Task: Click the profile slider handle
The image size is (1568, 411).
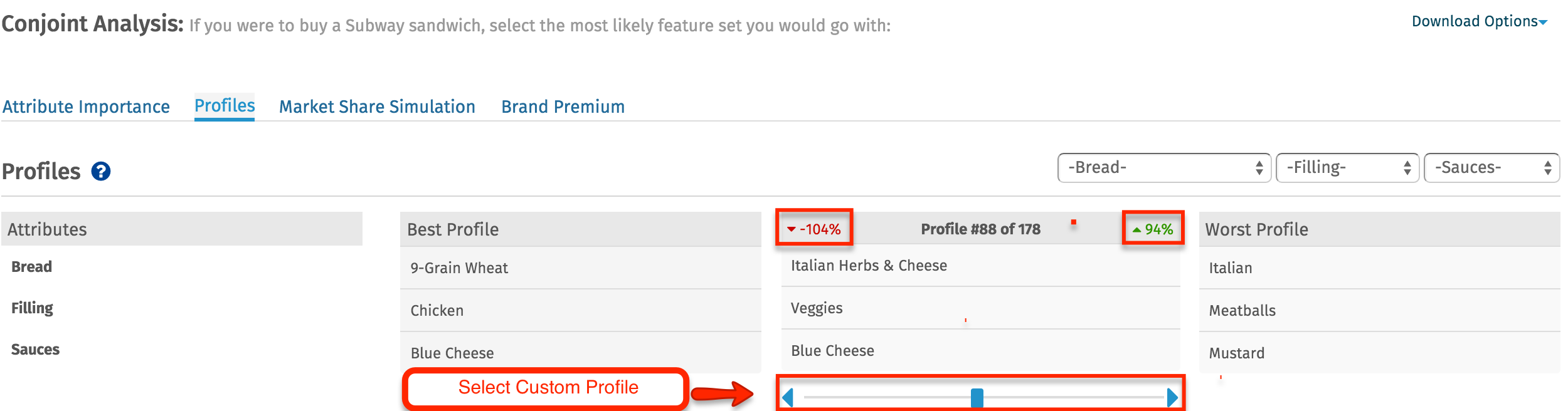Action: pos(977,398)
